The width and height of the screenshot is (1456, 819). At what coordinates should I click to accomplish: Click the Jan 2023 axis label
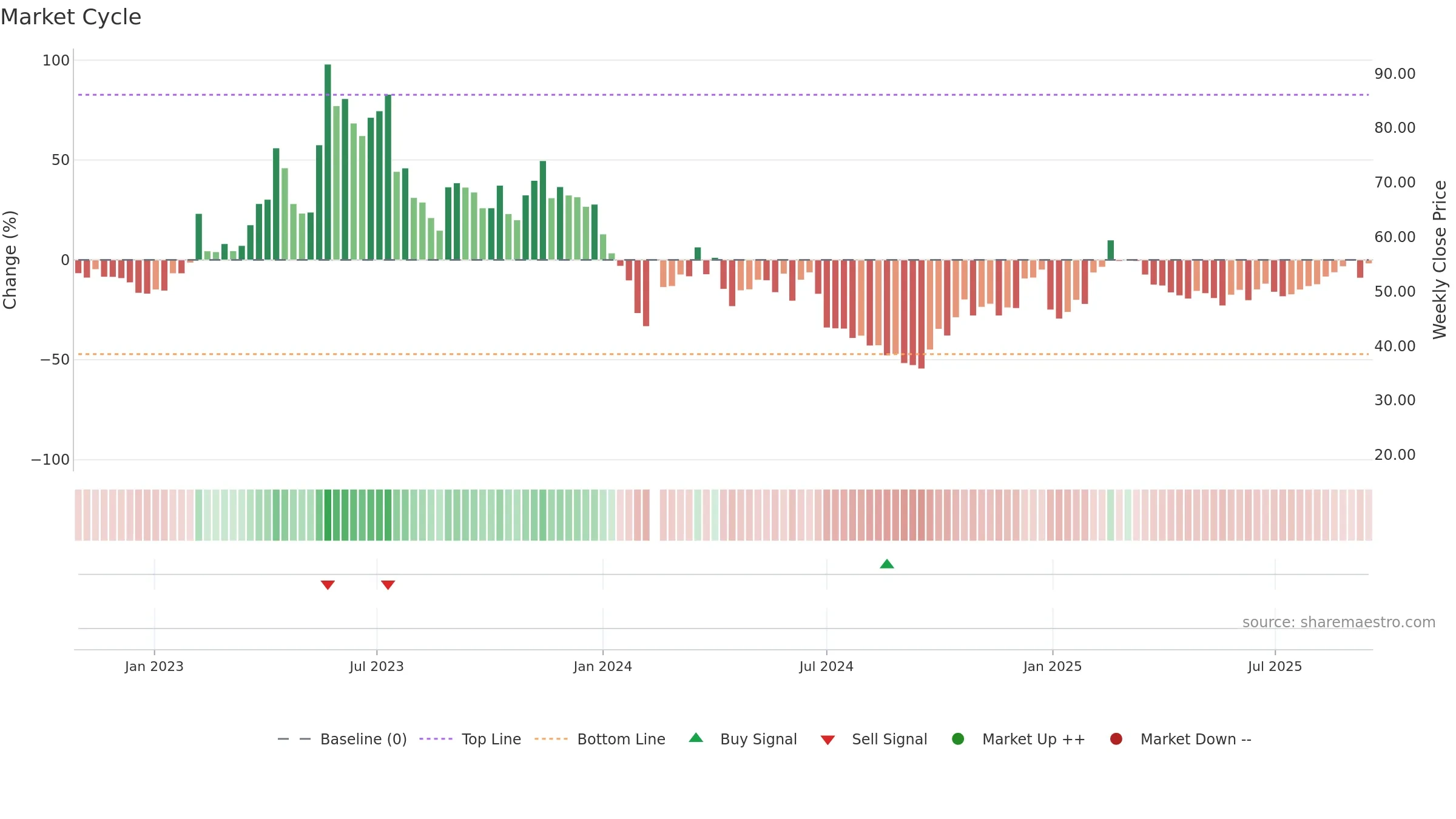(154, 666)
